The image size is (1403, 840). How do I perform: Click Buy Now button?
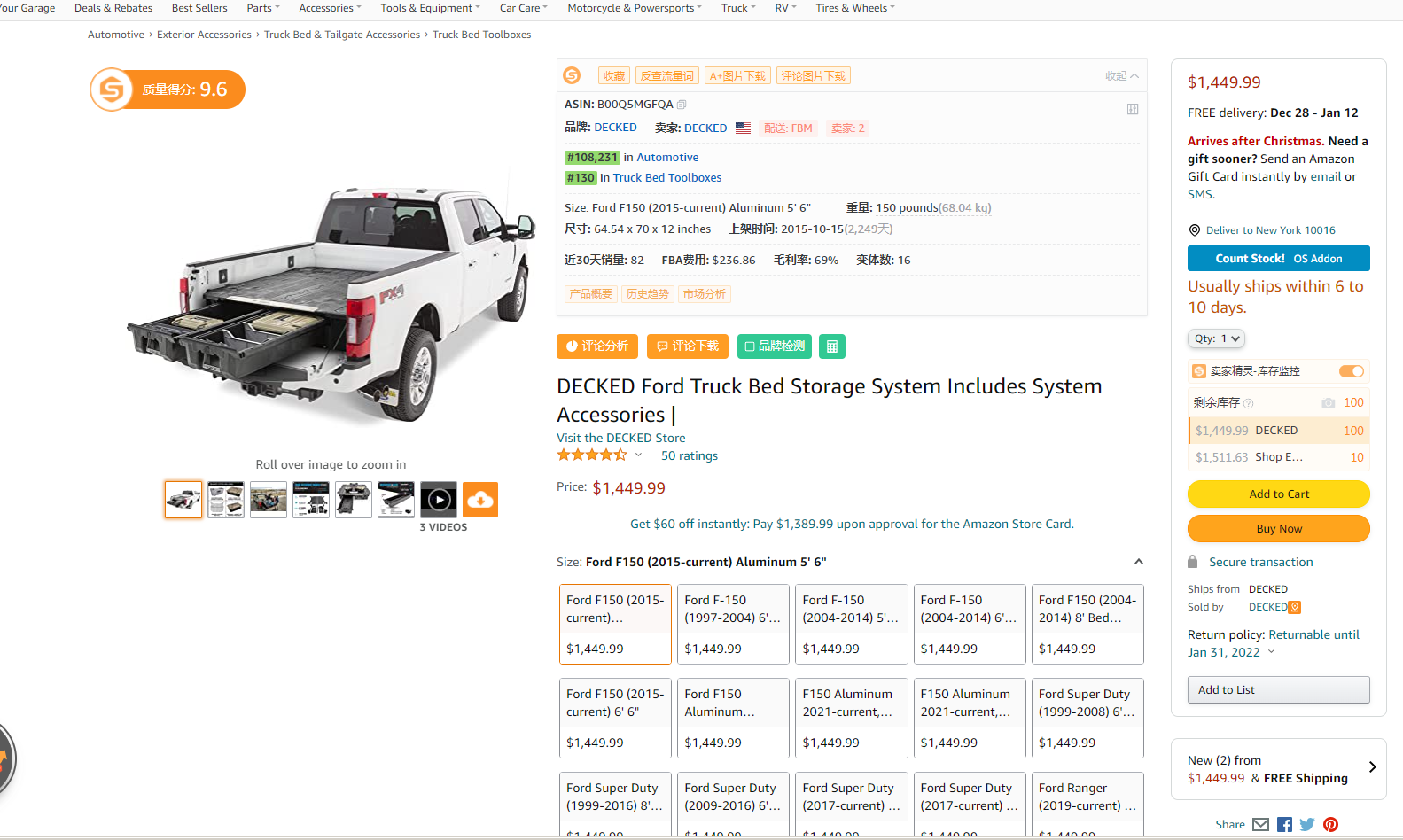(1279, 528)
